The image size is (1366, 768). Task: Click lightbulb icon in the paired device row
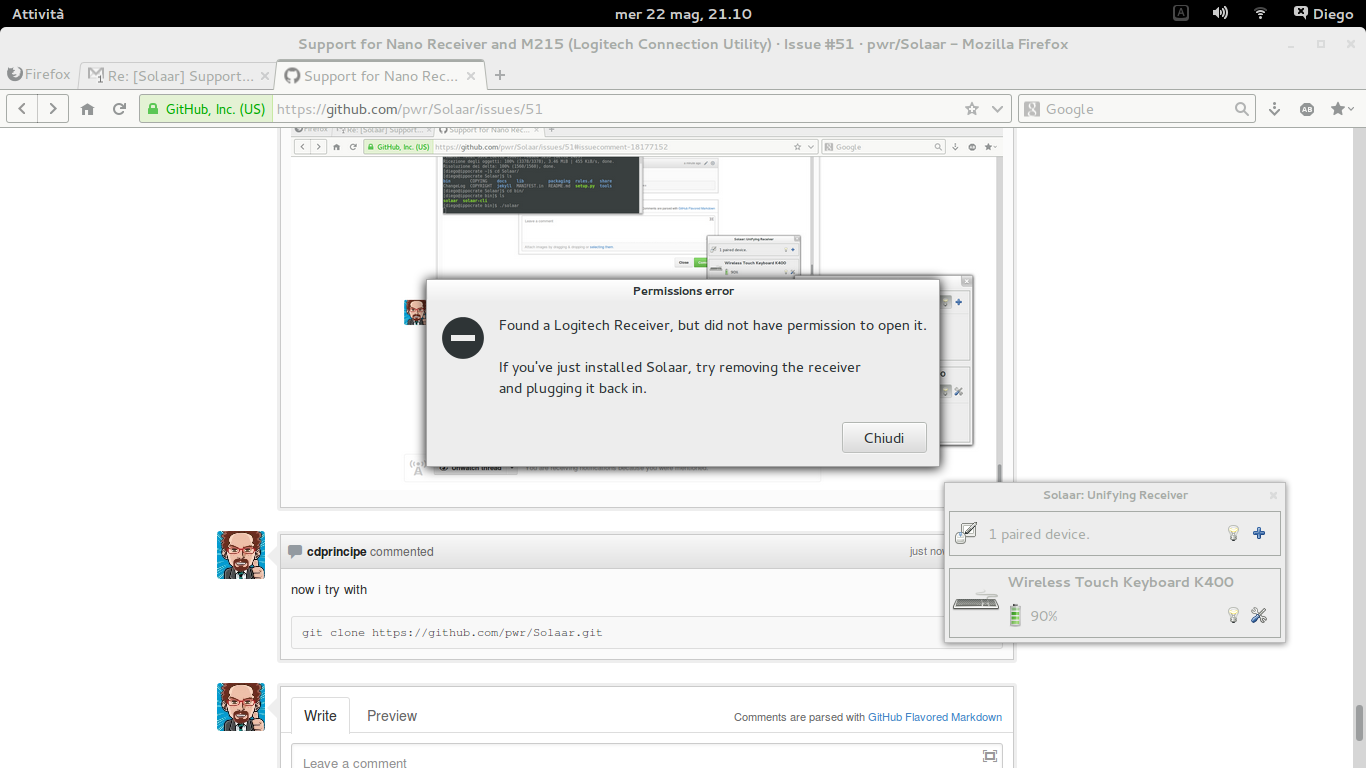click(x=1233, y=534)
